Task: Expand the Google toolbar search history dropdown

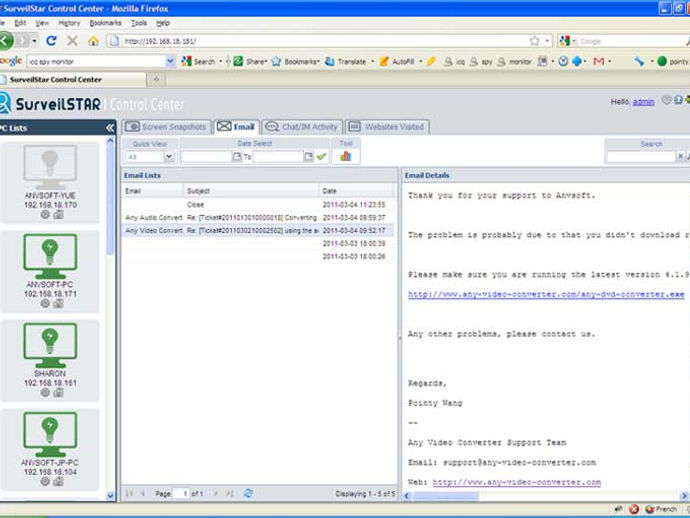Action: tap(170, 62)
